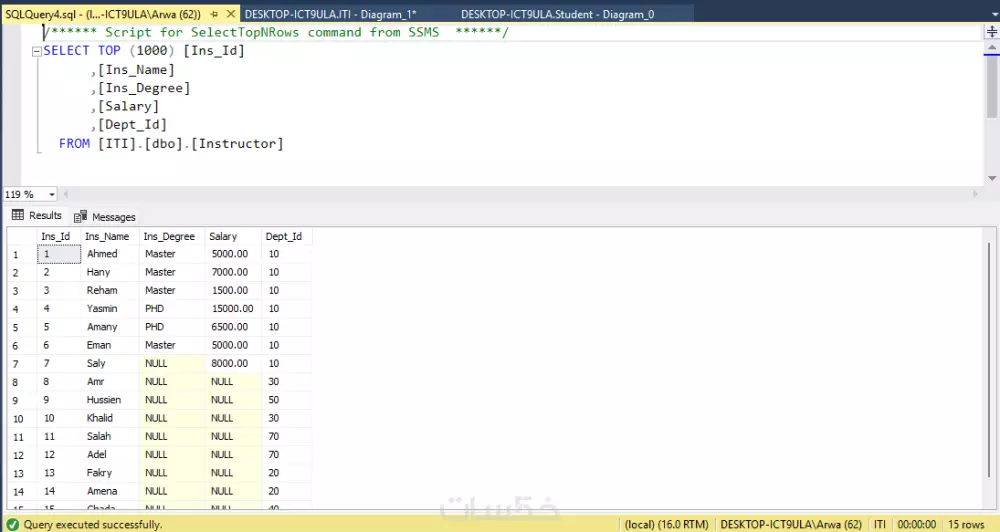The height and width of the screenshot is (532, 1000).
Task: Click the (local) (16.0 RTM) status entry
Action: [x=666, y=524]
